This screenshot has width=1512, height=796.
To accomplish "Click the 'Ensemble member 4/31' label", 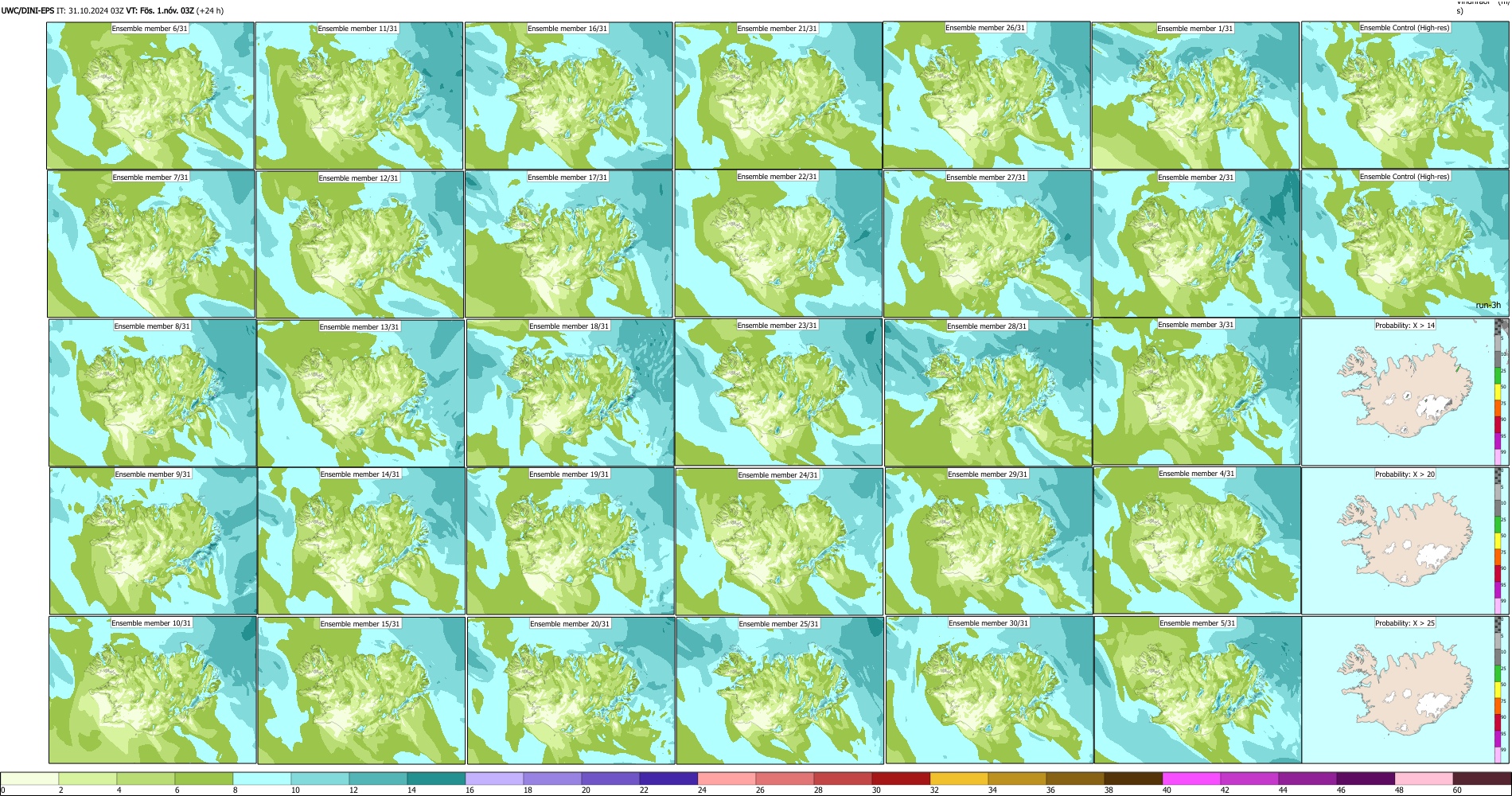I will pyautogui.click(x=1197, y=474).
